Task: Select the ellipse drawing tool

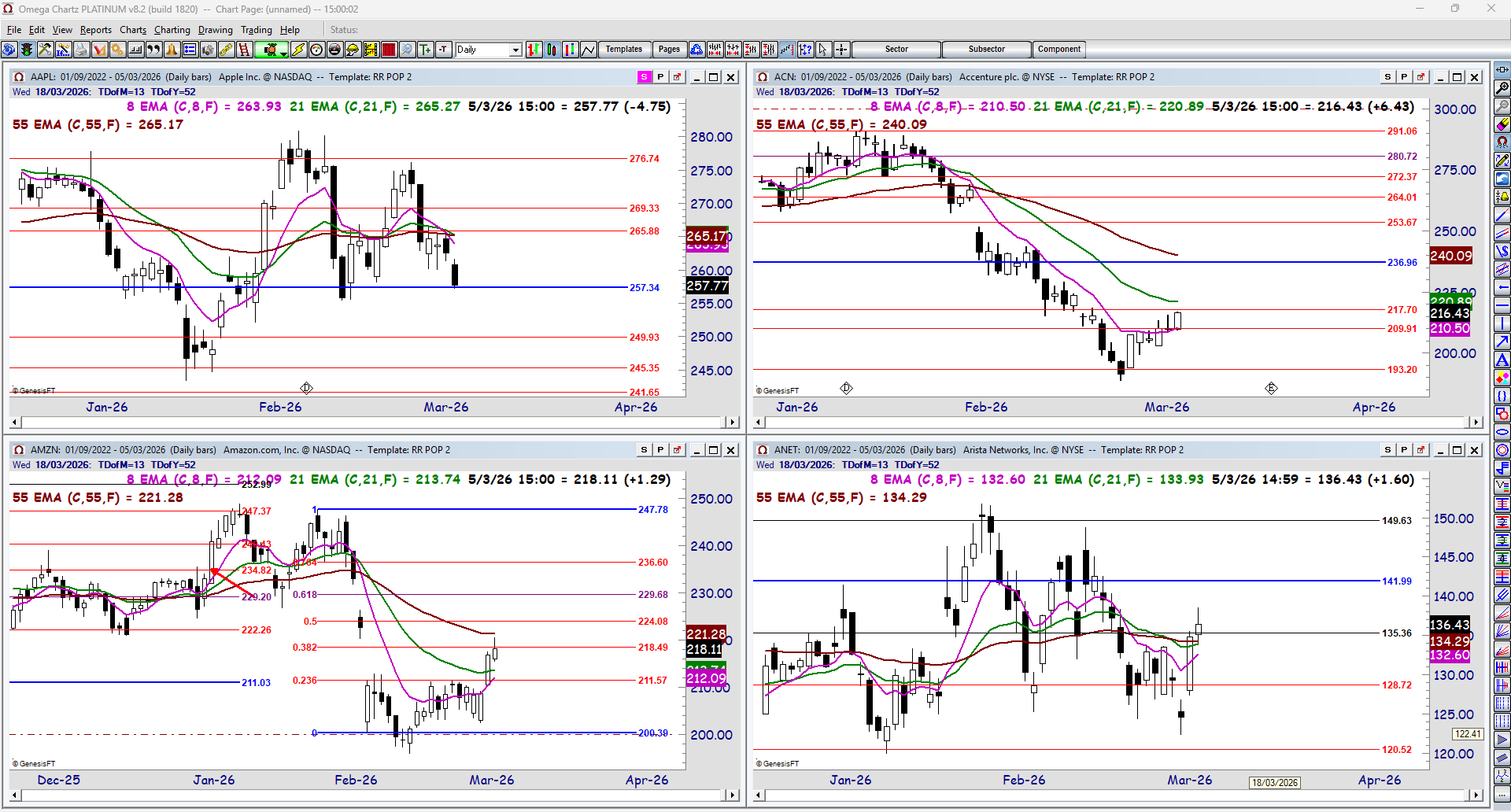Action: [x=1502, y=432]
